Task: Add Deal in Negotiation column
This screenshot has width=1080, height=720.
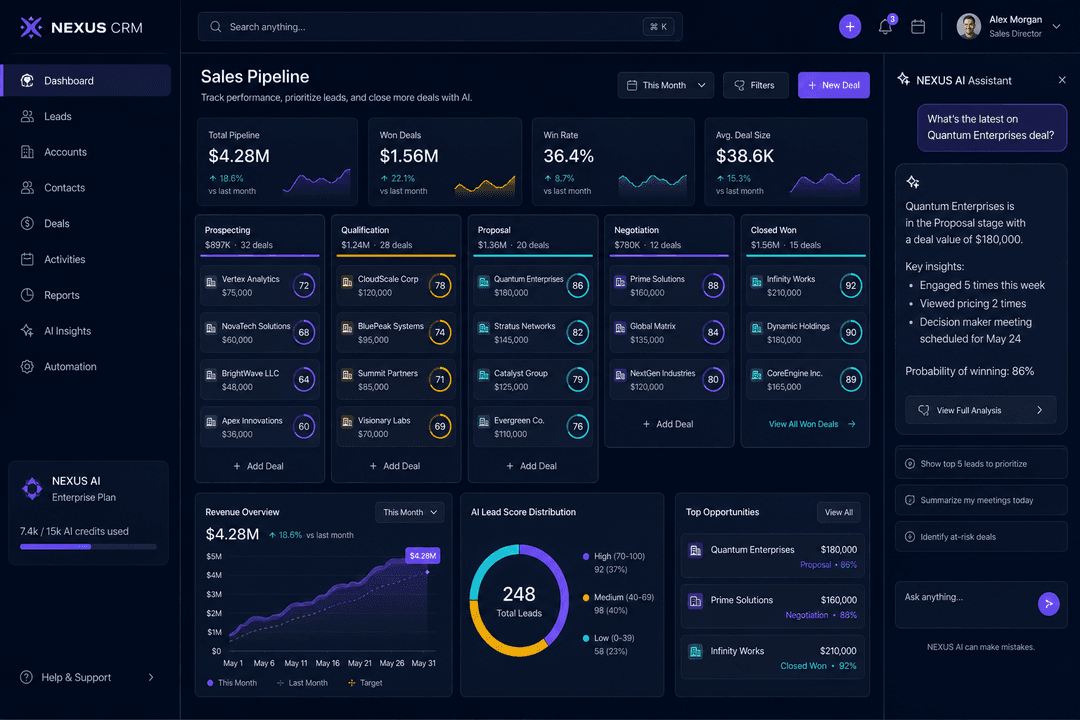Action: point(667,424)
